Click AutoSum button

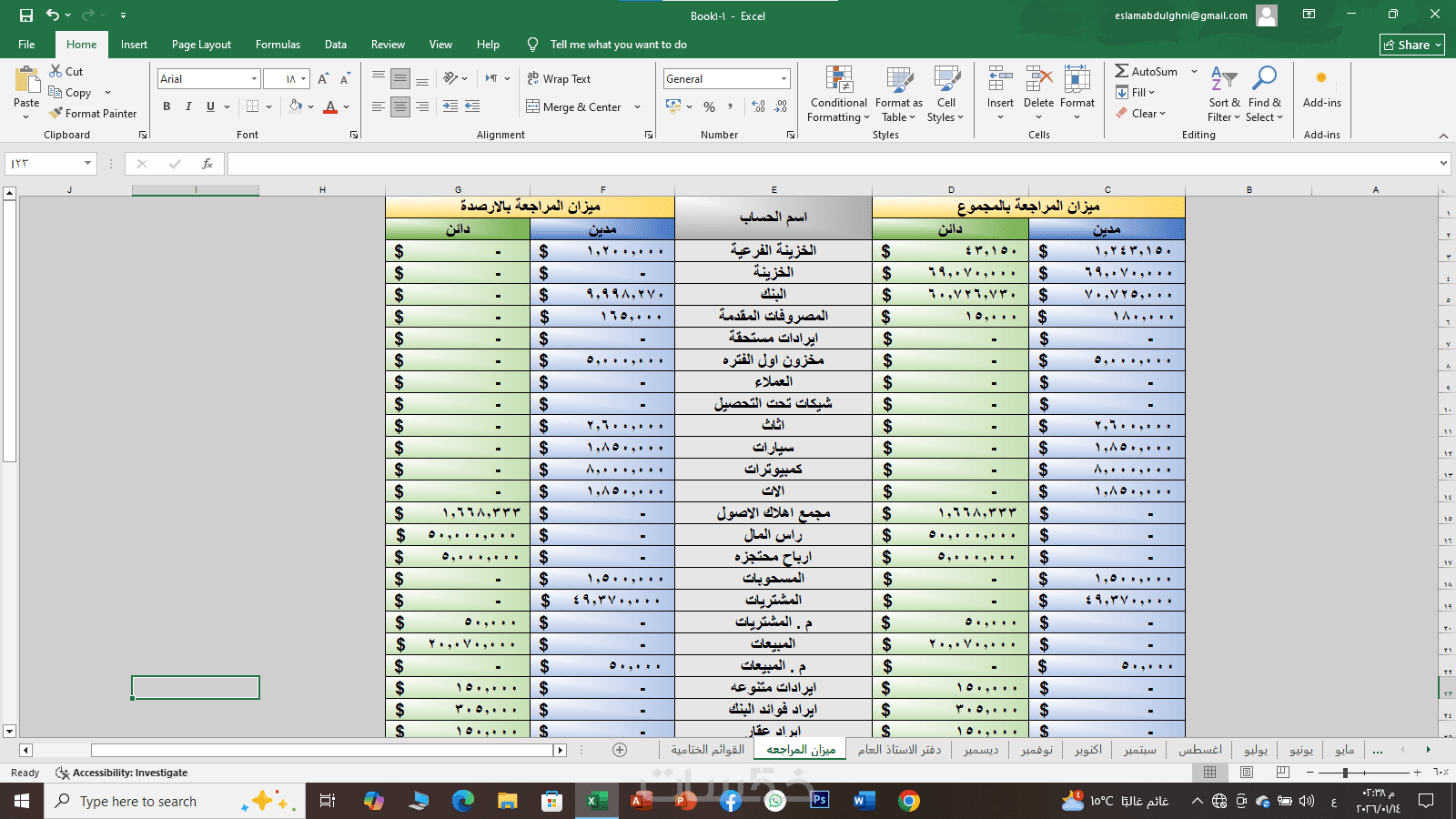[1147, 71]
